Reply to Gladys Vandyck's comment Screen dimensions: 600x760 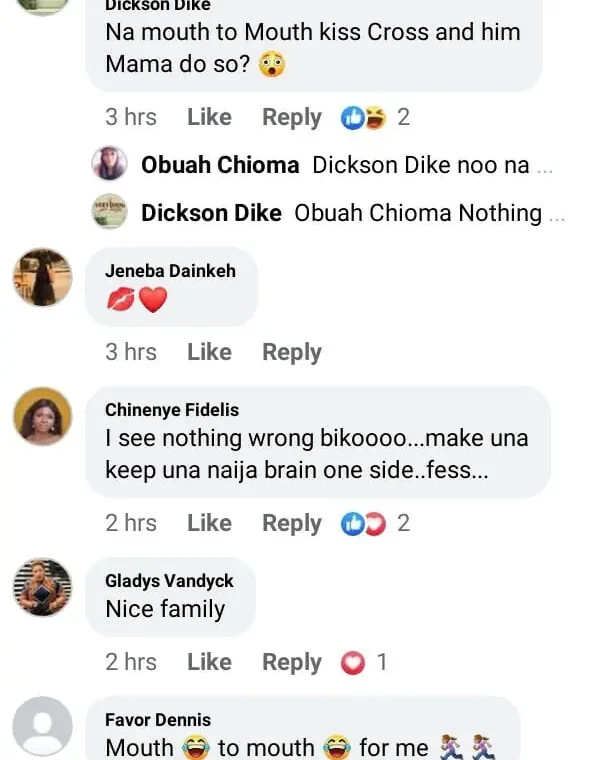click(291, 662)
